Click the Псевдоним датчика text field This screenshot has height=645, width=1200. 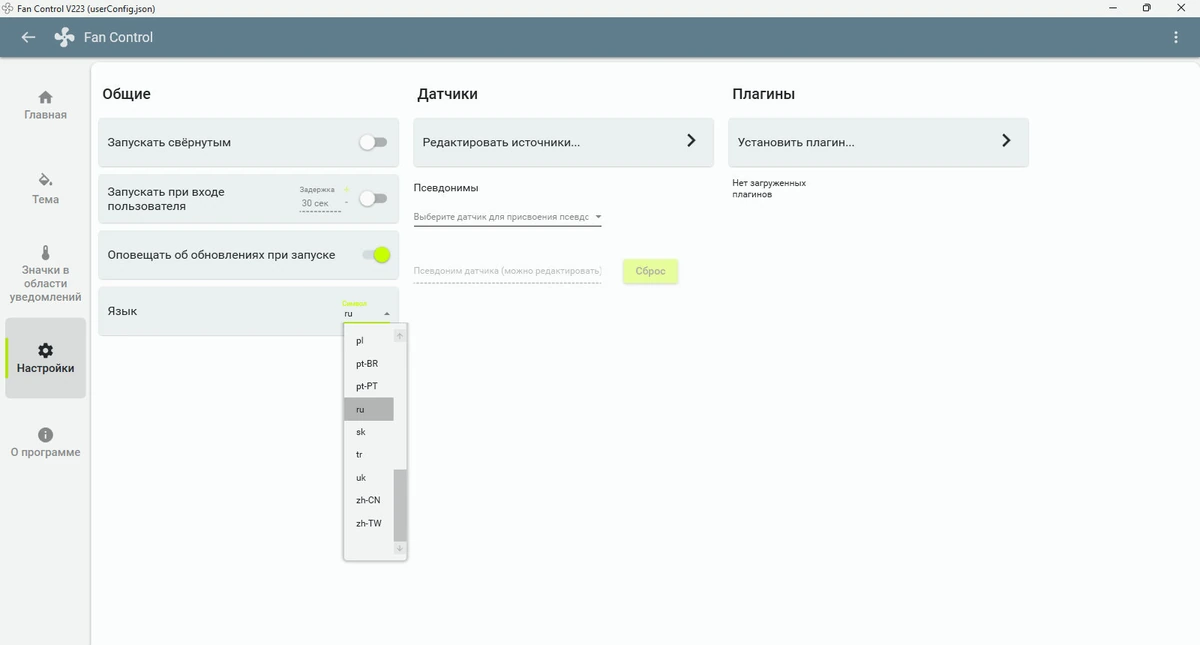507,271
